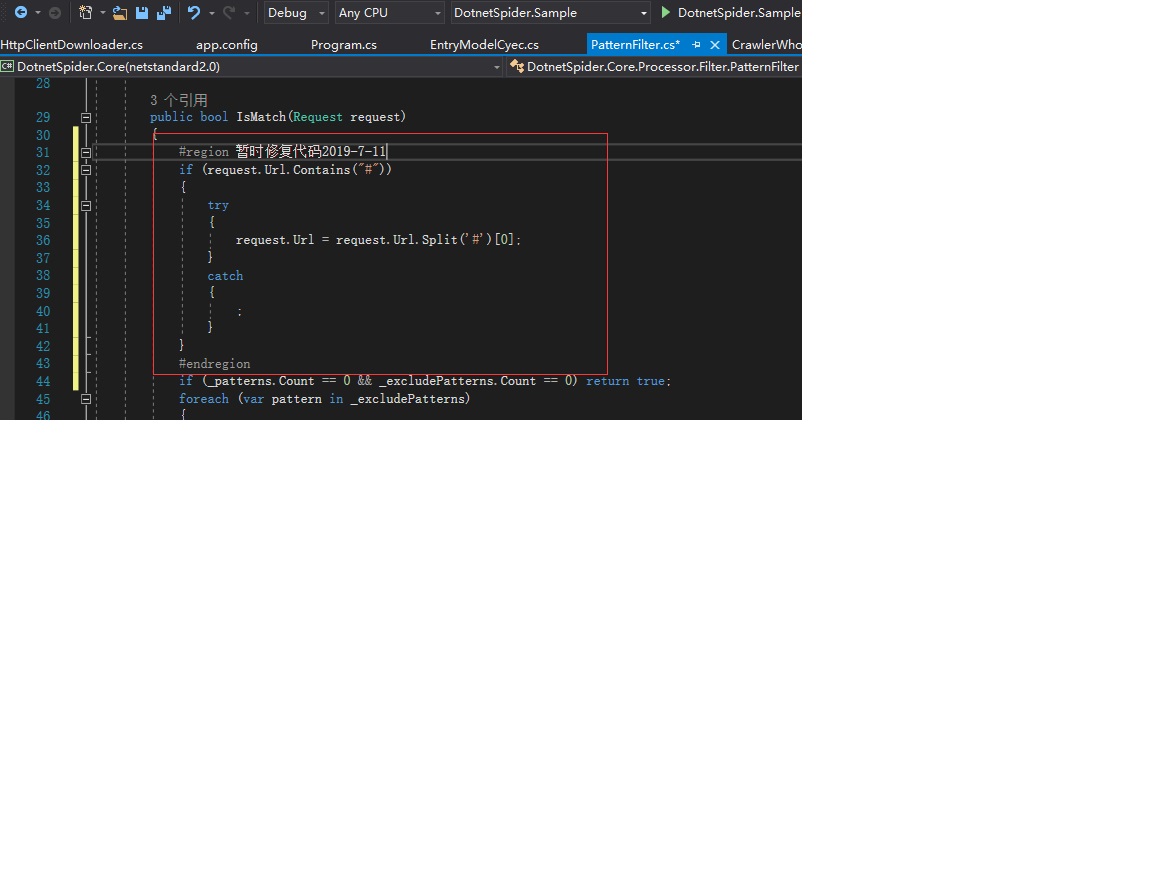Open the 3 references CodeLens link
The width and height of the screenshot is (1152, 888).
coord(177,99)
